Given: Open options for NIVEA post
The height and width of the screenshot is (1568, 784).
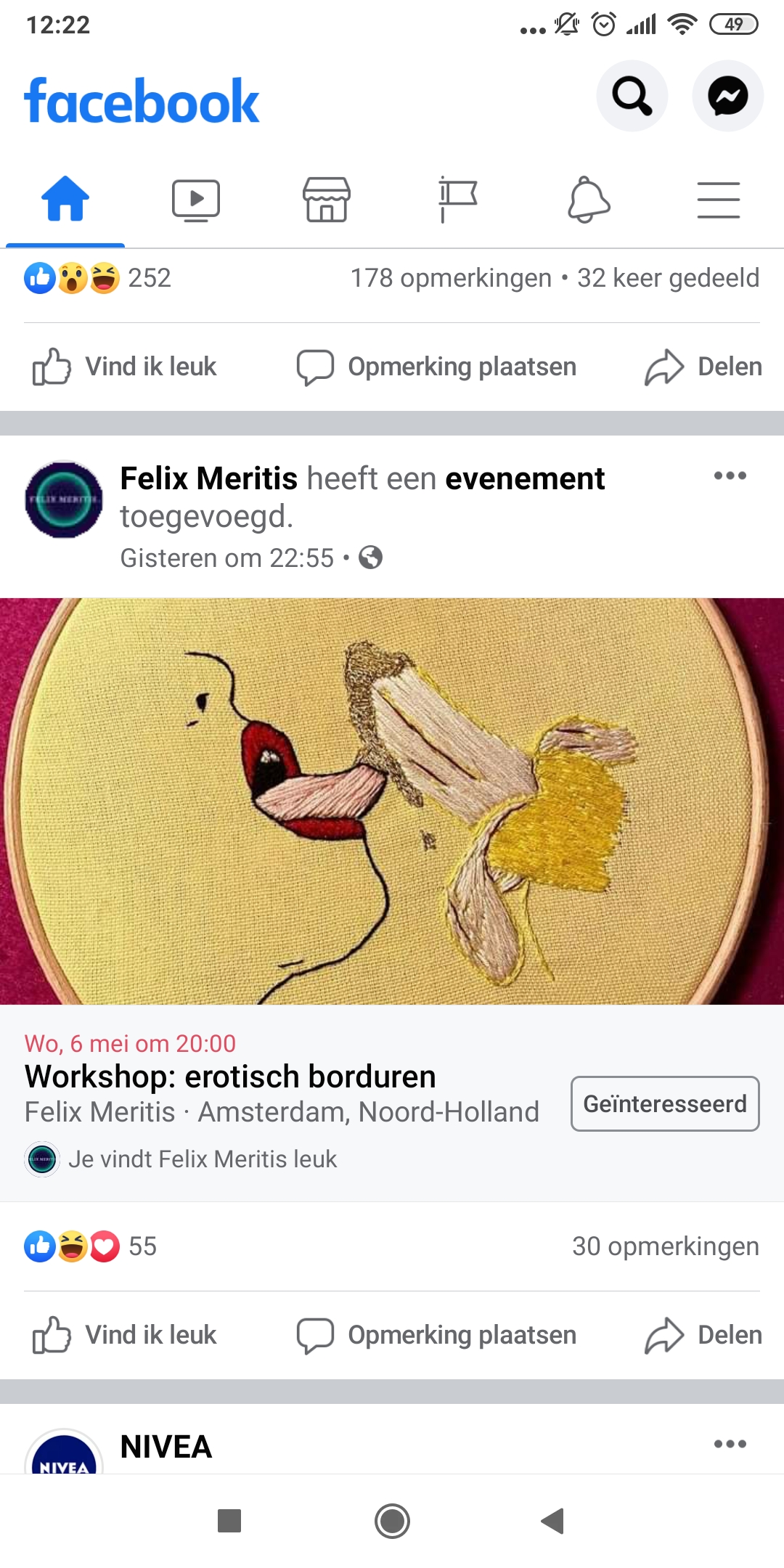Looking at the screenshot, I should point(730,1443).
